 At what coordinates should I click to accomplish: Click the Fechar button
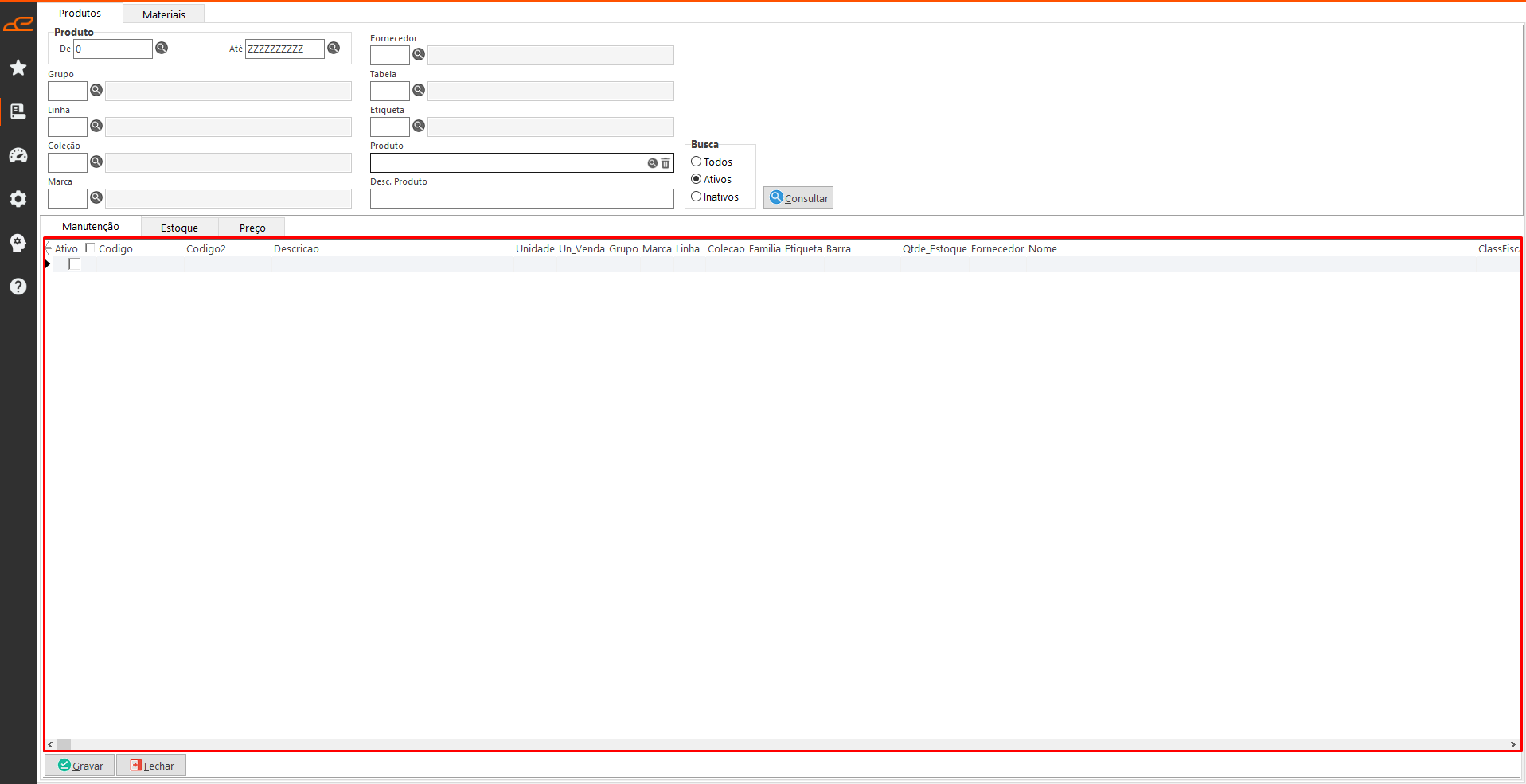152,766
